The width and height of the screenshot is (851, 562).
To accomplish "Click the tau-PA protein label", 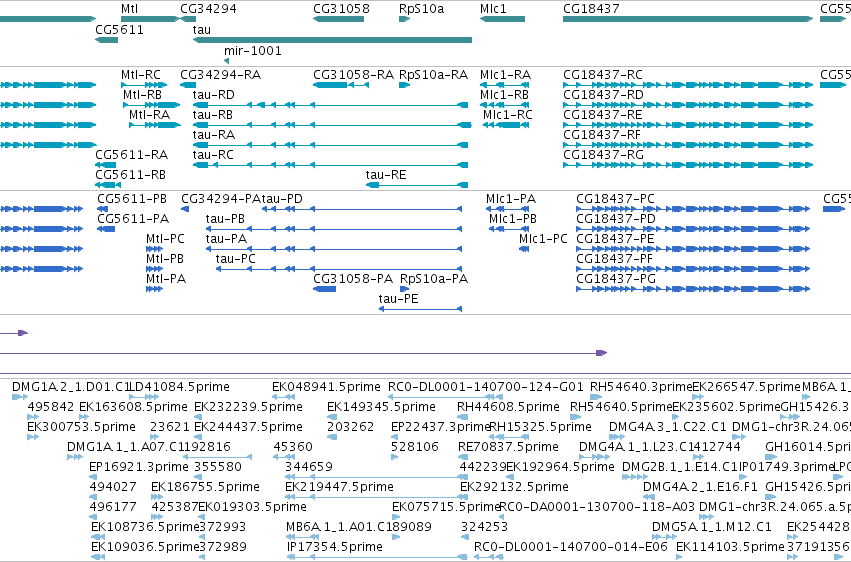I will coord(226,239).
